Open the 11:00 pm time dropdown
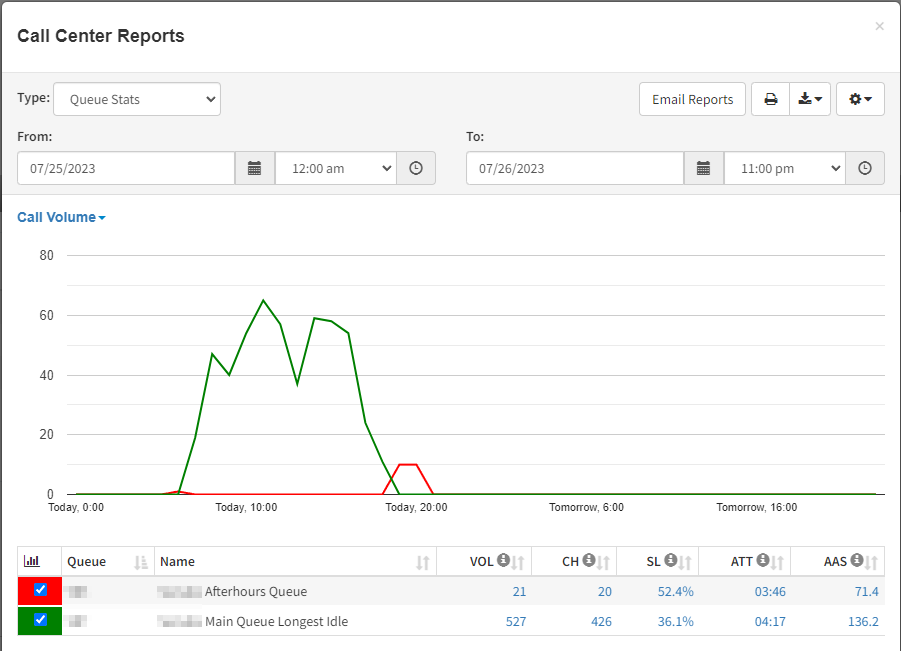This screenshot has width=901, height=651. coord(785,168)
